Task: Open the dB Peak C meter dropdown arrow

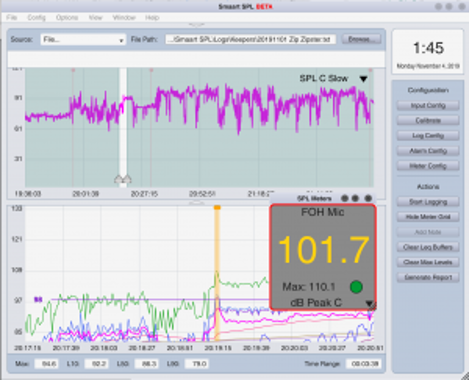Action: 369,303
